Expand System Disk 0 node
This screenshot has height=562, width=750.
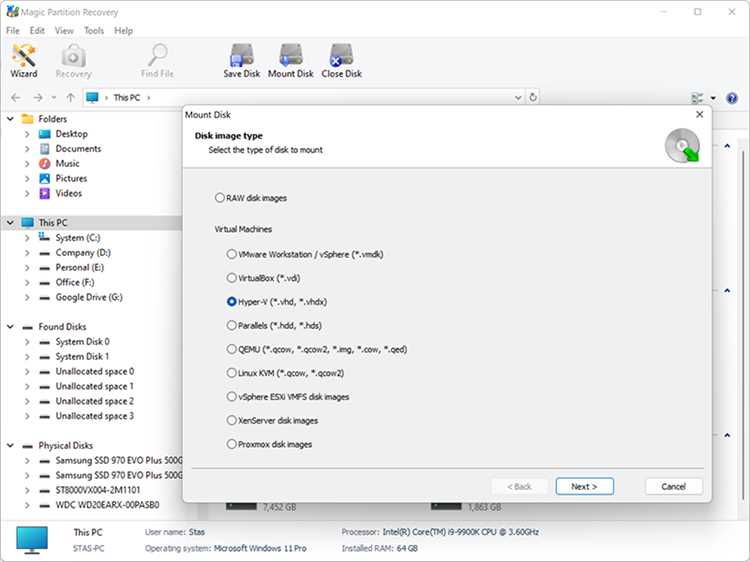(x=27, y=342)
